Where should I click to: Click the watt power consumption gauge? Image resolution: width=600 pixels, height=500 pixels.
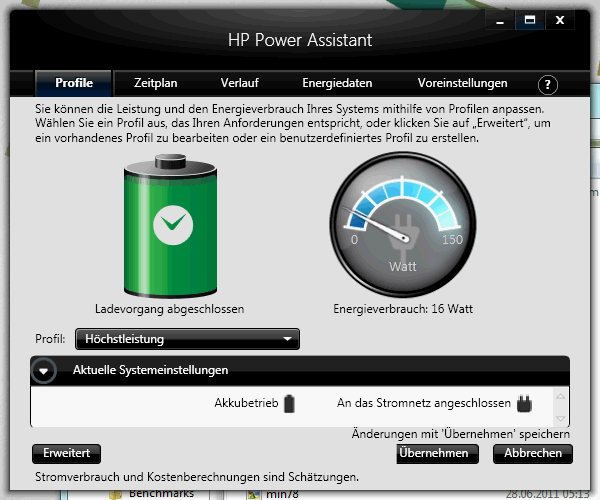click(x=403, y=224)
